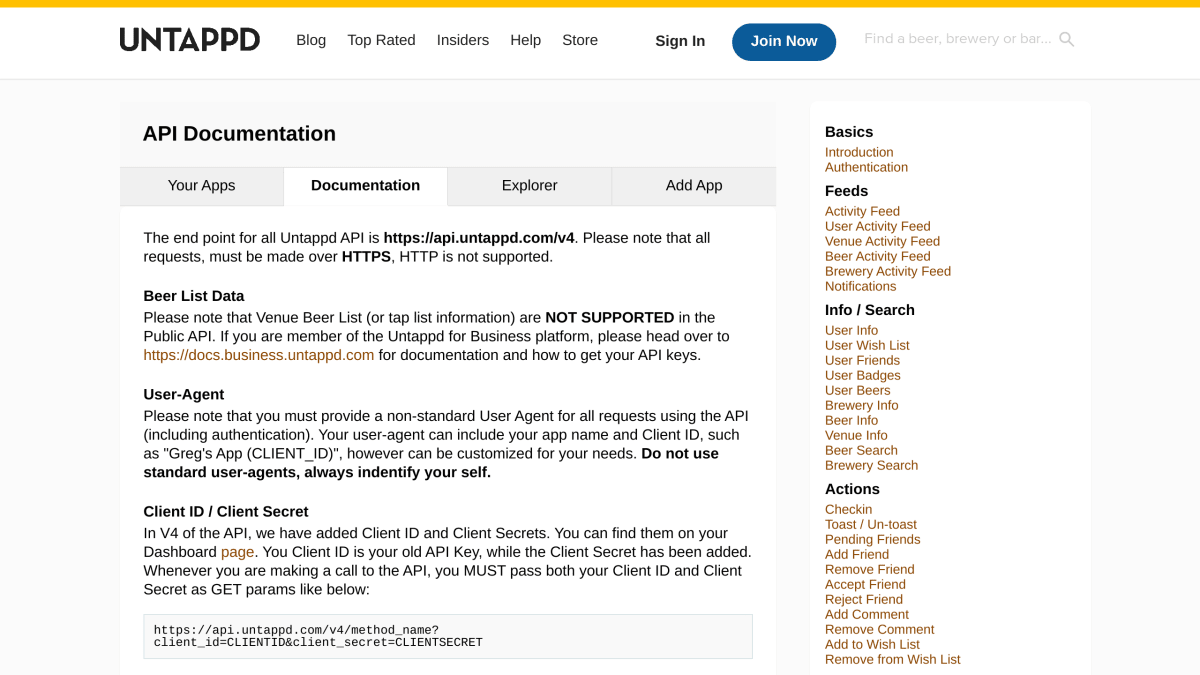Click the API Documentation heading
Screen dimensions: 1200x675
point(239,134)
